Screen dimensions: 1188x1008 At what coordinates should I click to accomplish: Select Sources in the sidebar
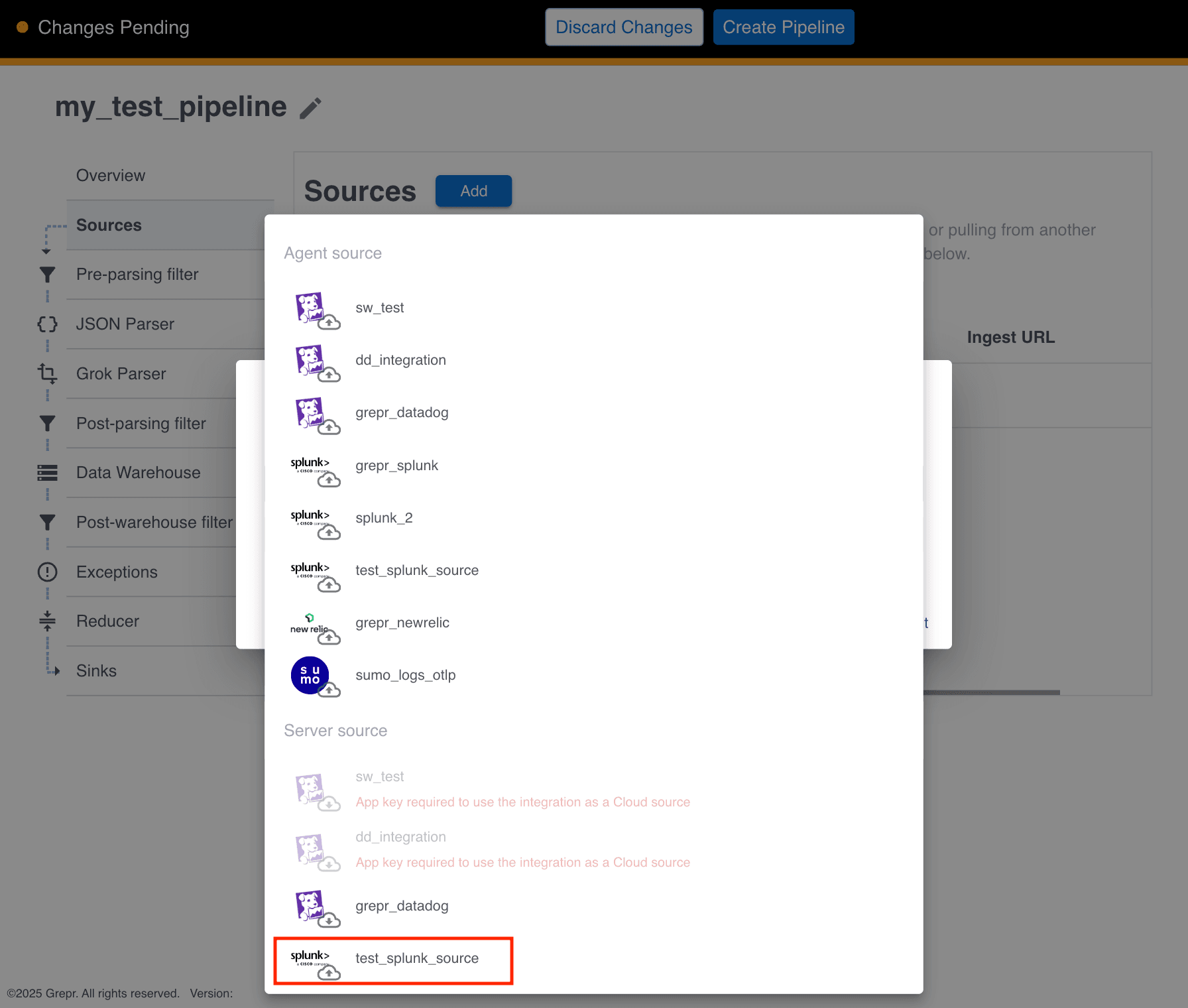(165, 225)
